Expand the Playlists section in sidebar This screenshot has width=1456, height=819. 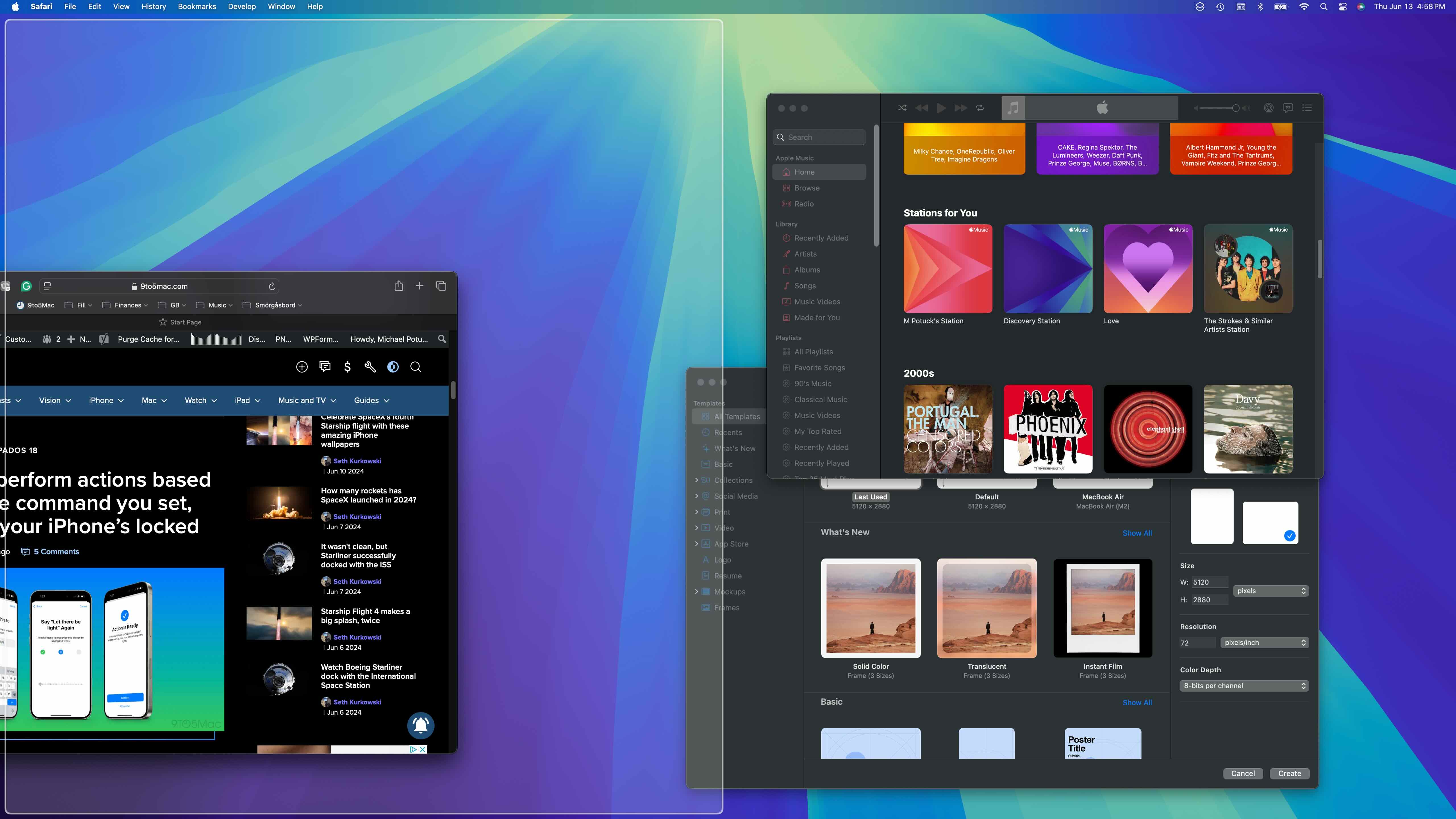point(789,337)
